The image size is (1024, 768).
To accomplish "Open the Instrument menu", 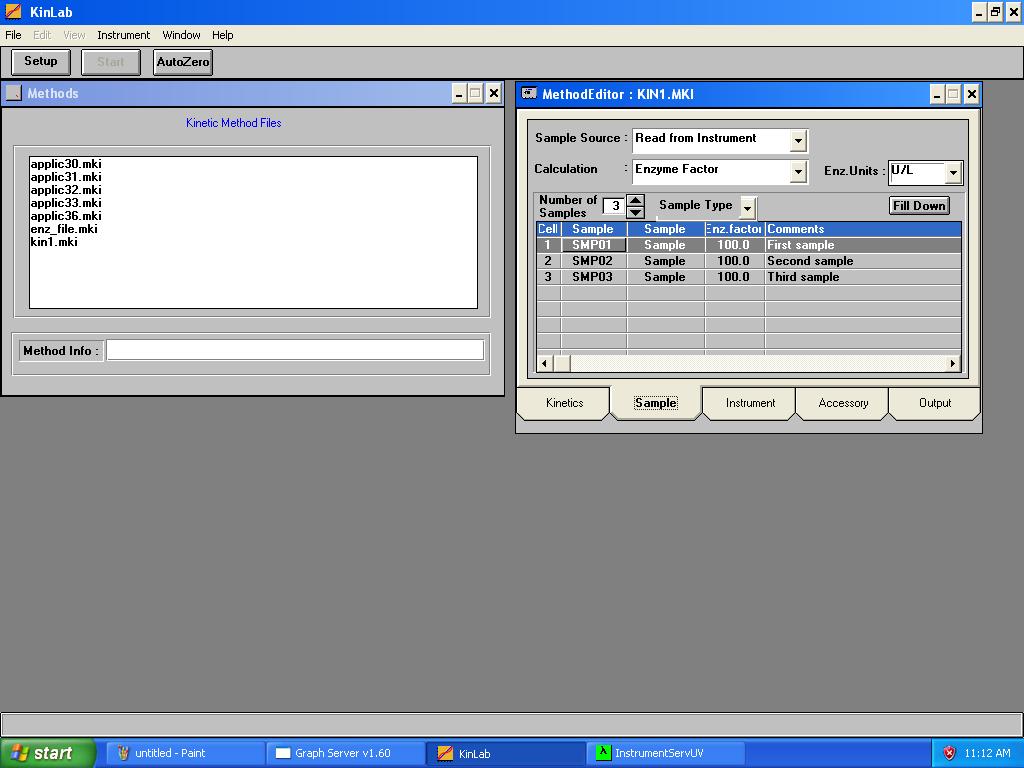I will click(123, 35).
